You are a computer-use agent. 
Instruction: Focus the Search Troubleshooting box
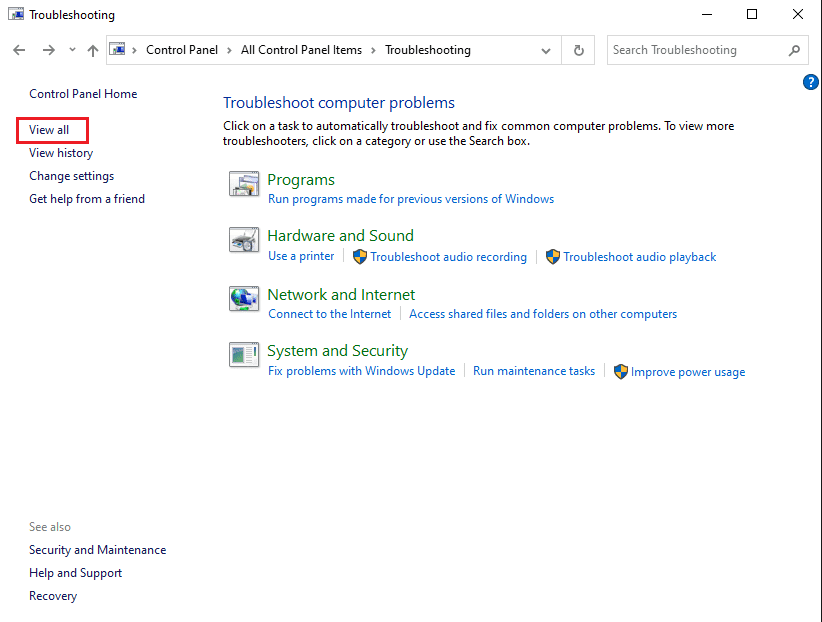point(707,50)
